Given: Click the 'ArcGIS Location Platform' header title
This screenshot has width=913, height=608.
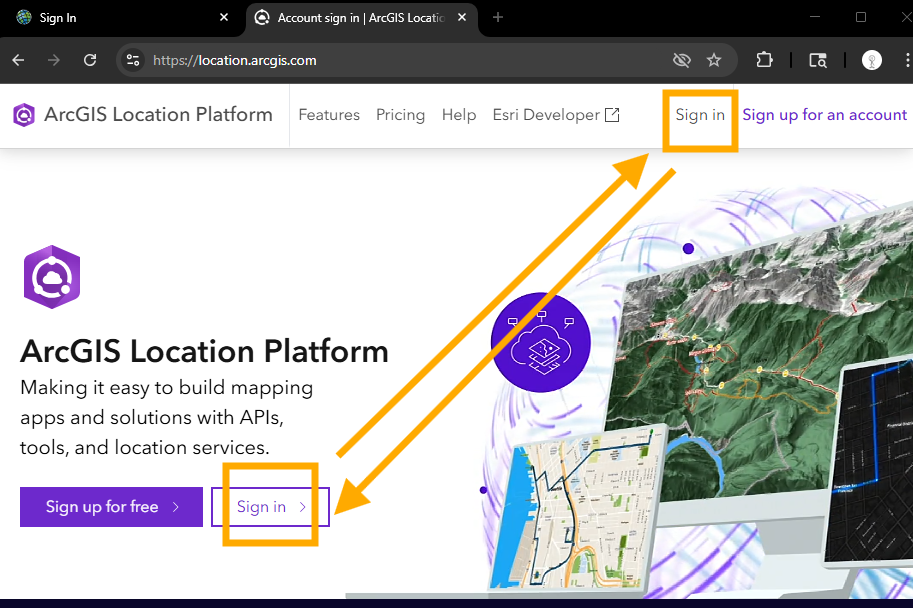Looking at the screenshot, I should click(x=158, y=115).
